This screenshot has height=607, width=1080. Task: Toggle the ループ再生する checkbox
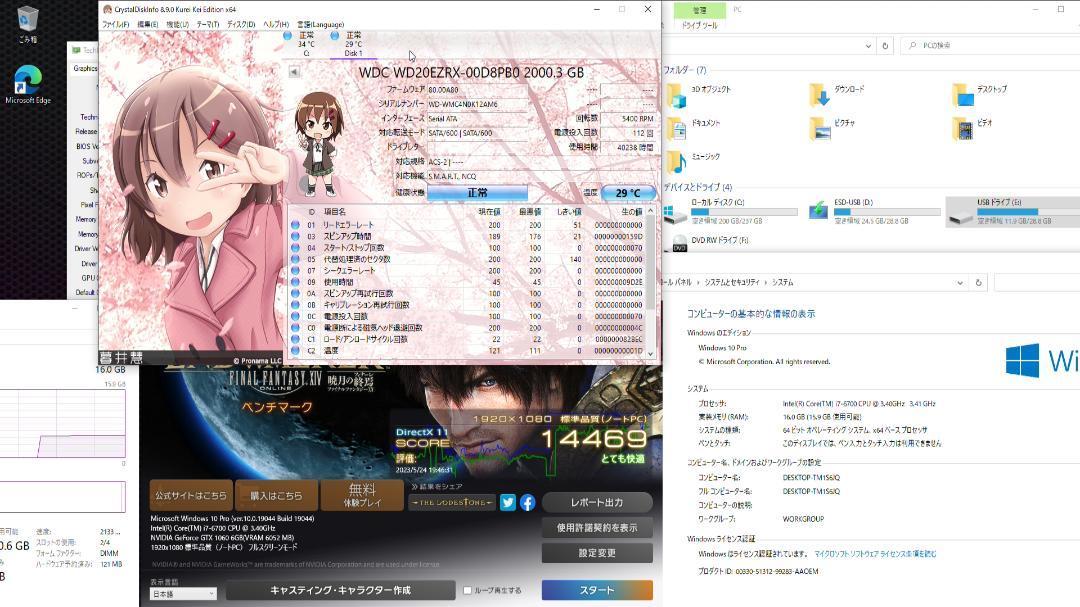coord(468,590)
